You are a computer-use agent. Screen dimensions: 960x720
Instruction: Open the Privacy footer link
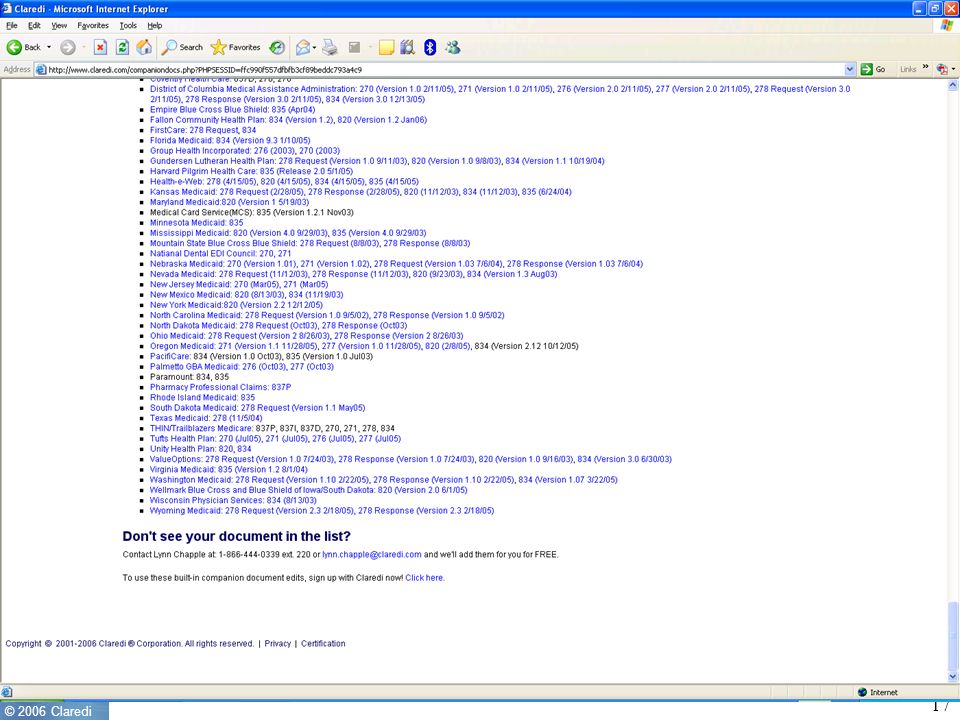pos(277,643)
